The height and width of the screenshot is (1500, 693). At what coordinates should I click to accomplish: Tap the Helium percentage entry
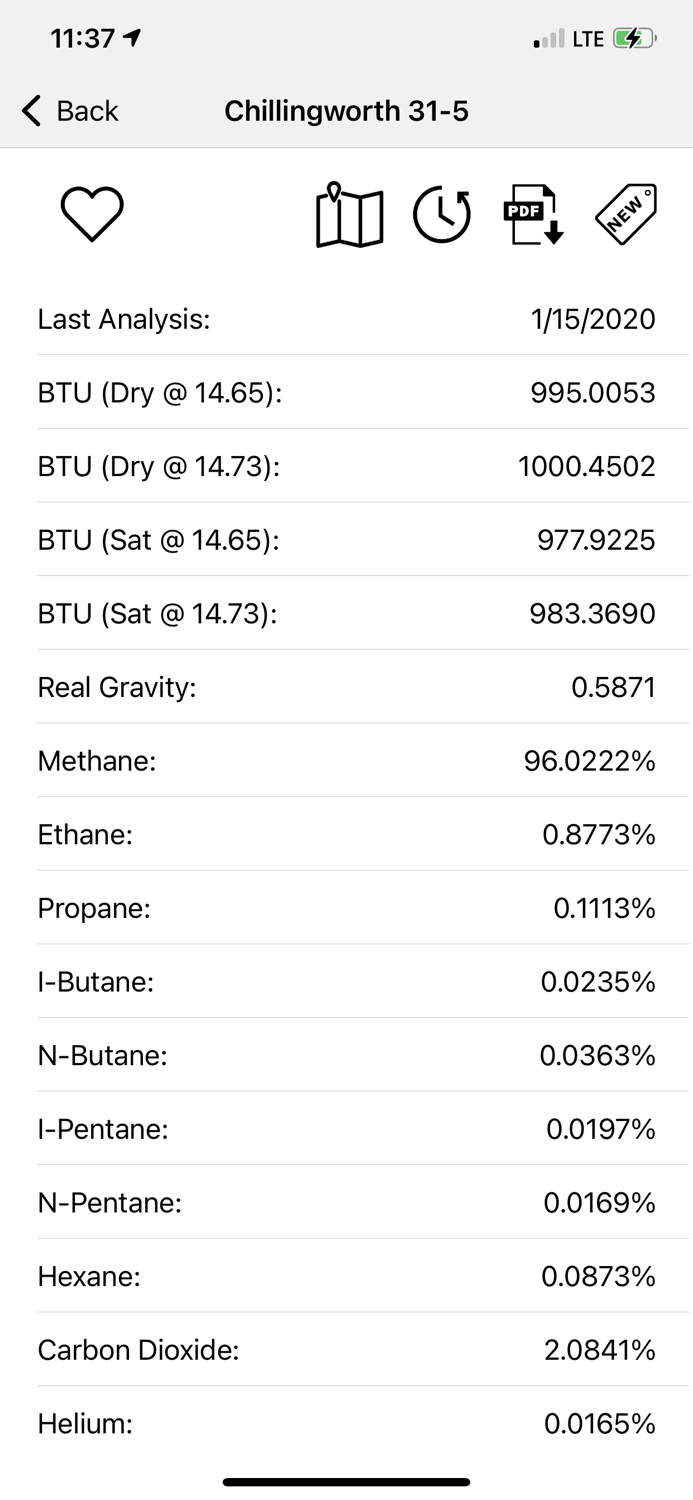(x=346, y=1423)
